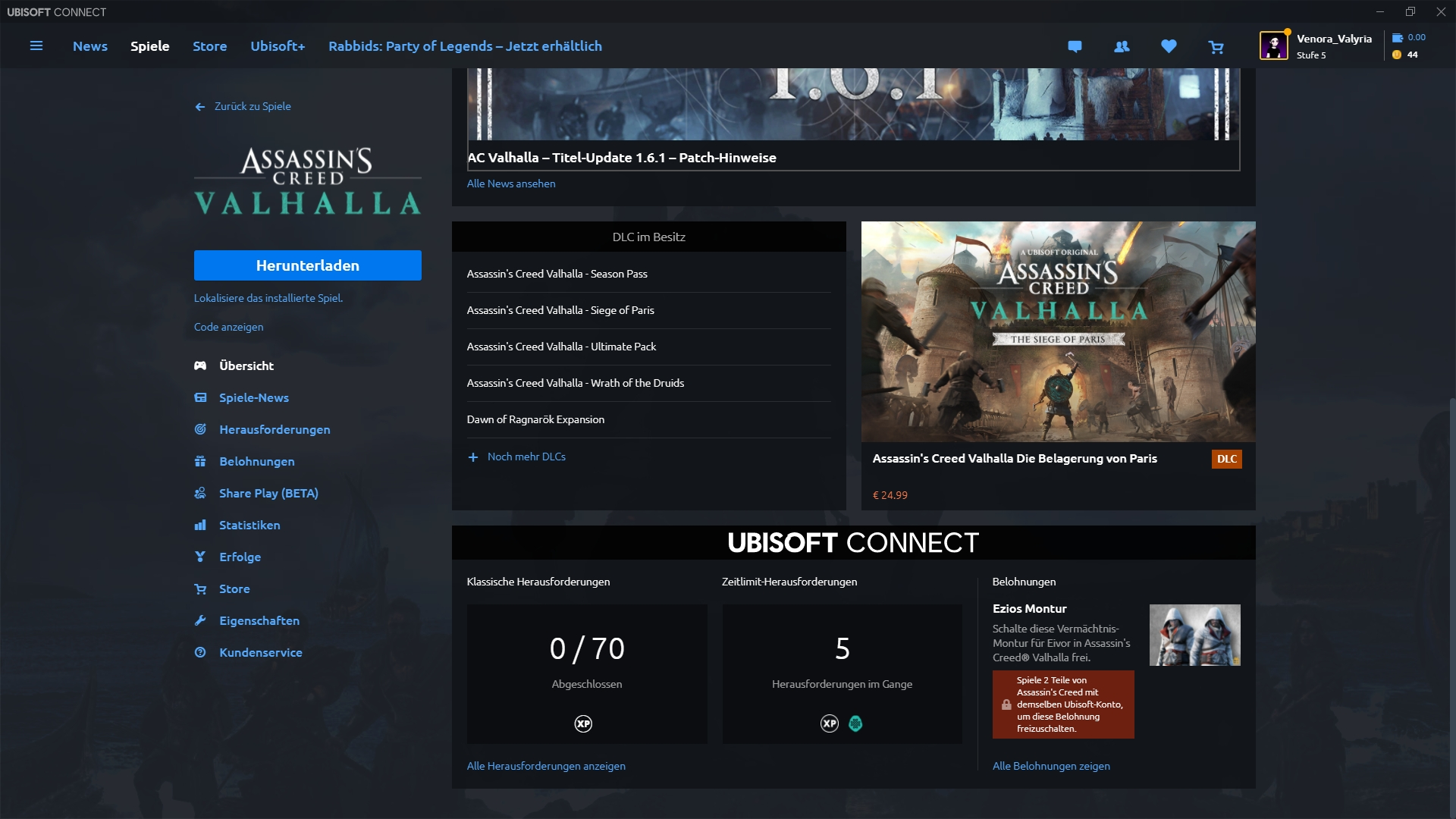
Task: Click the back arrow next to Zurück zu Spiele
Action: (199, 107)
